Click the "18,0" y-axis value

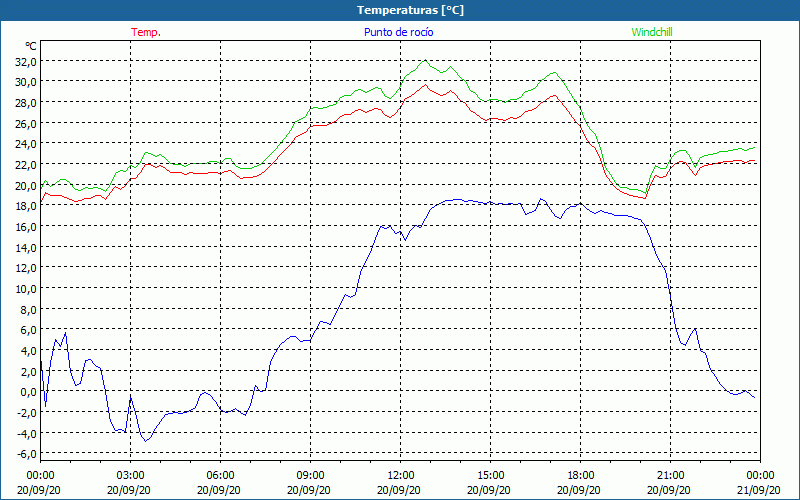point(26,206)
